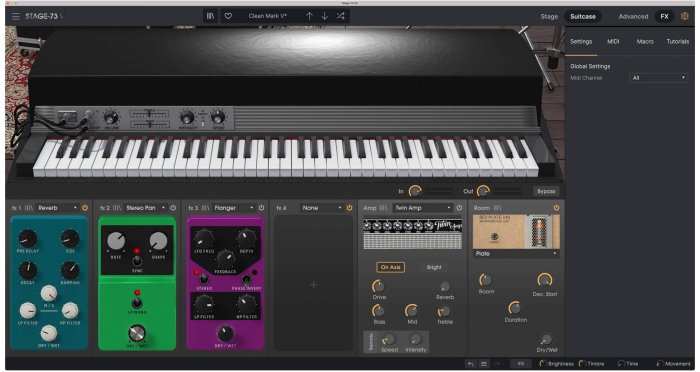The width and height of the screenshot is (700, 372).
Task: Click the Room Duration knob
Action: tap(515, 308)
